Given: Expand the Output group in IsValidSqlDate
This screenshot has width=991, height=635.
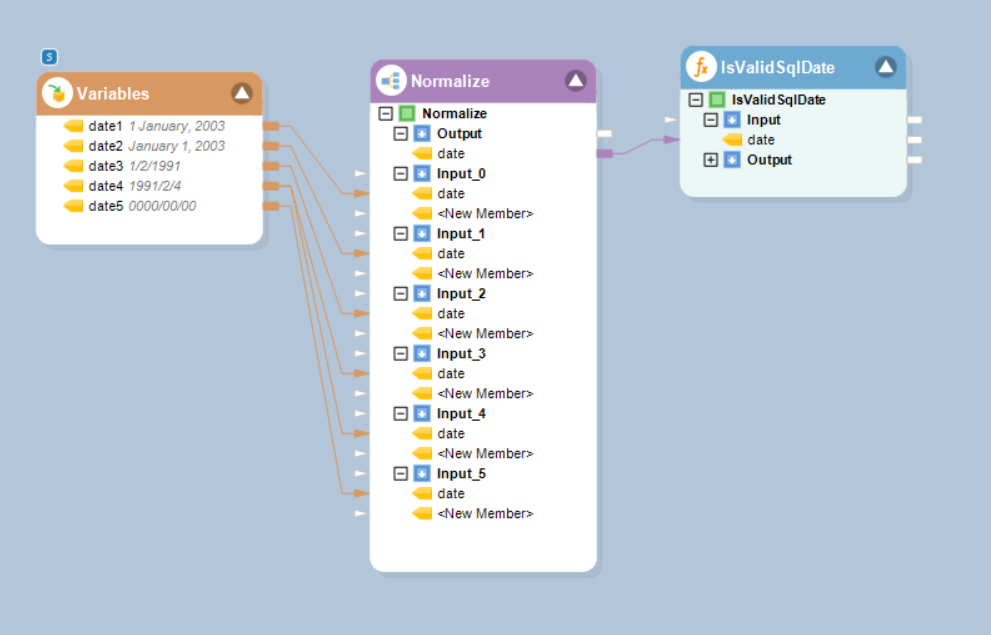Looking at the screenshot, I should 711,160.
